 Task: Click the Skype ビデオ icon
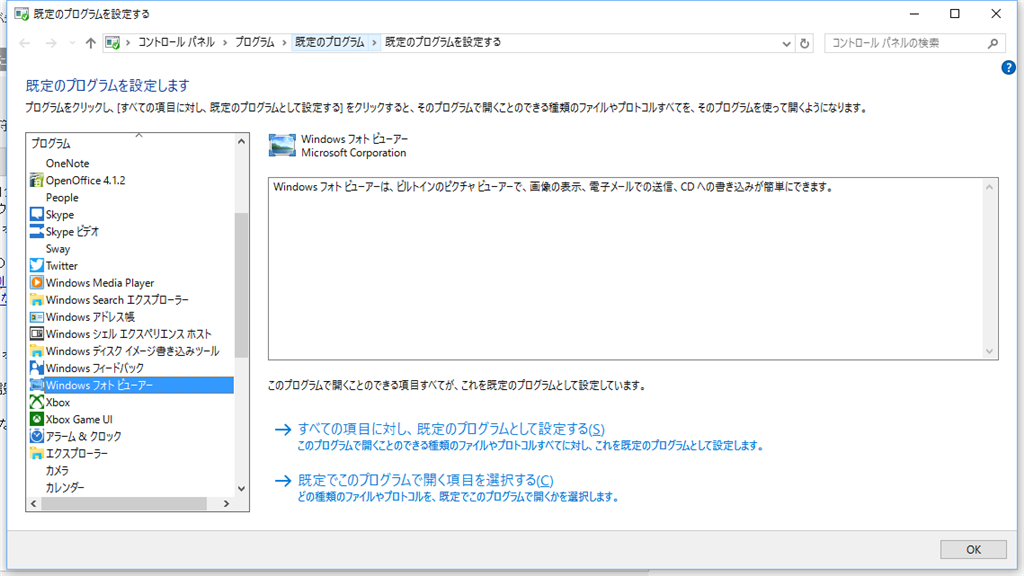pos(37,231)
